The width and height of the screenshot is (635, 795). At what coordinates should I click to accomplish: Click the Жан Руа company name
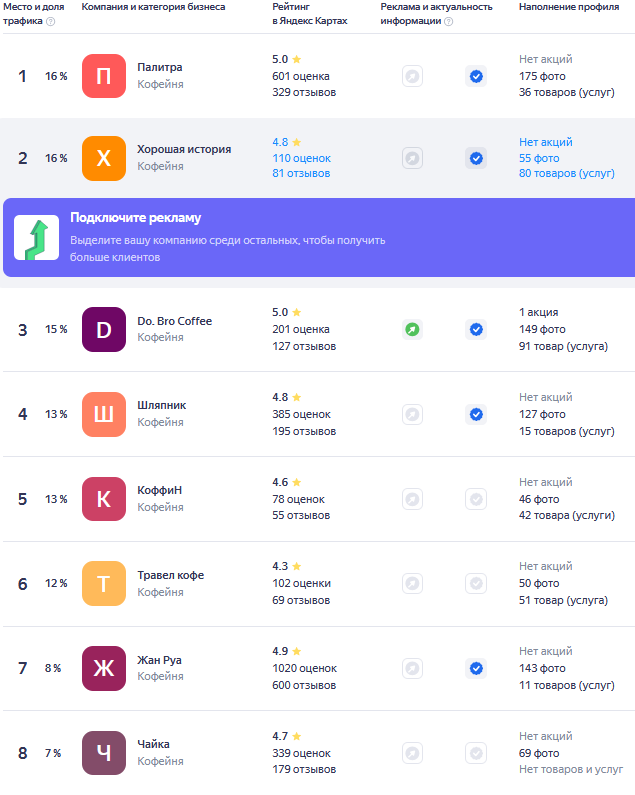pos(159,660)
